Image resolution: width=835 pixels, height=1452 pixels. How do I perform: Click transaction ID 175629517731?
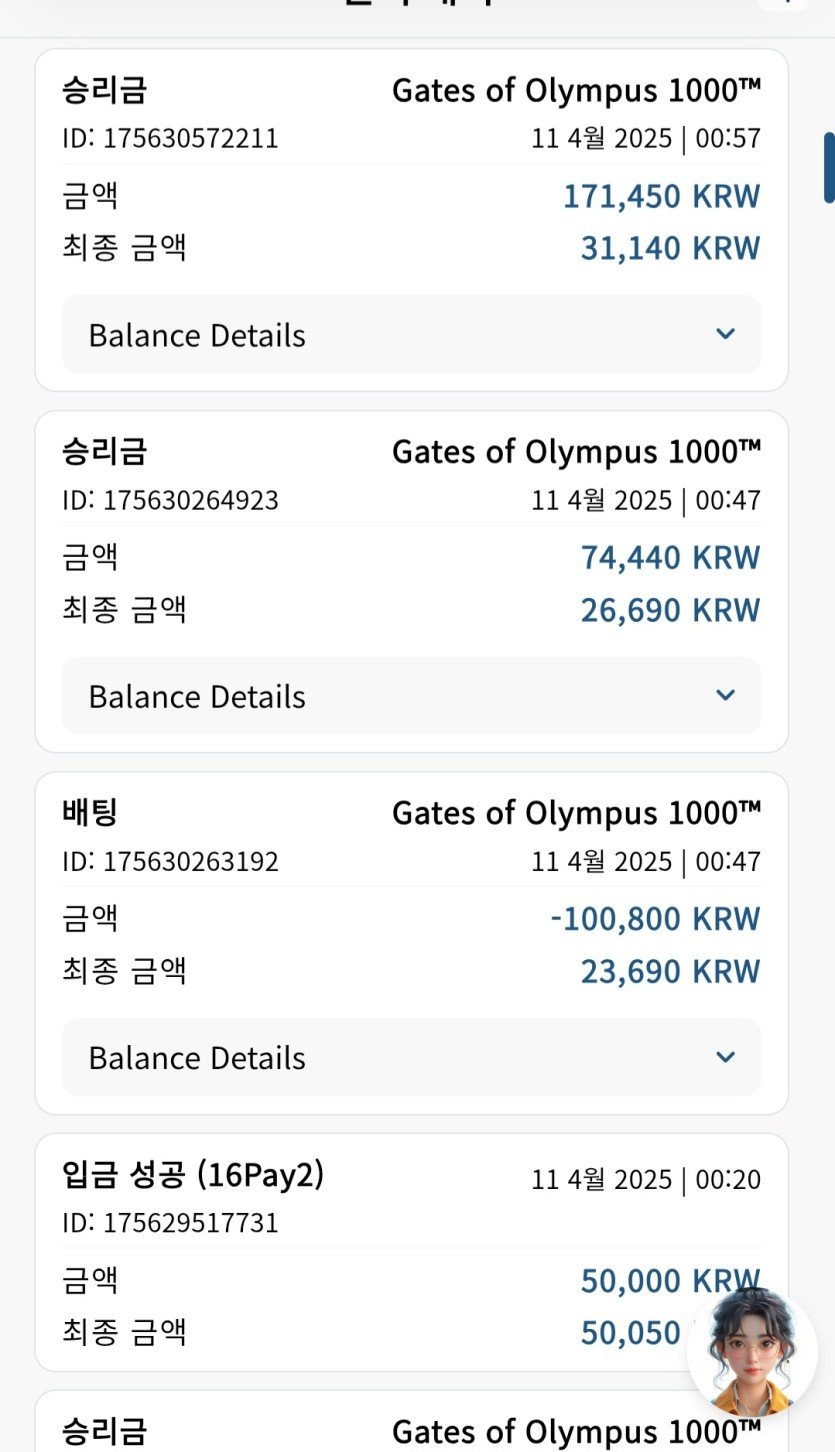(x=170, y=1223)
